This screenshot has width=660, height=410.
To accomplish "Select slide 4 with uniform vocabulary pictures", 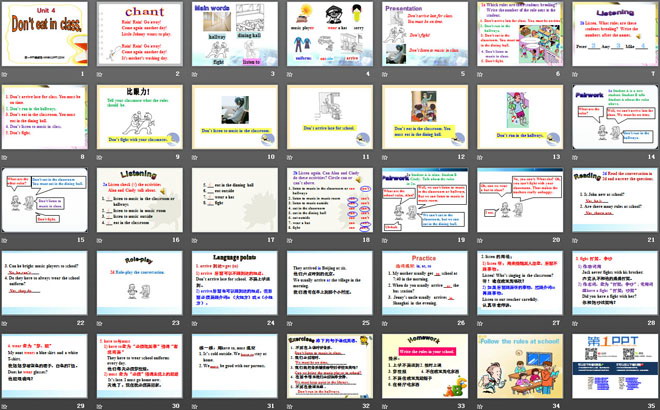I will click(x=330, y=34).
